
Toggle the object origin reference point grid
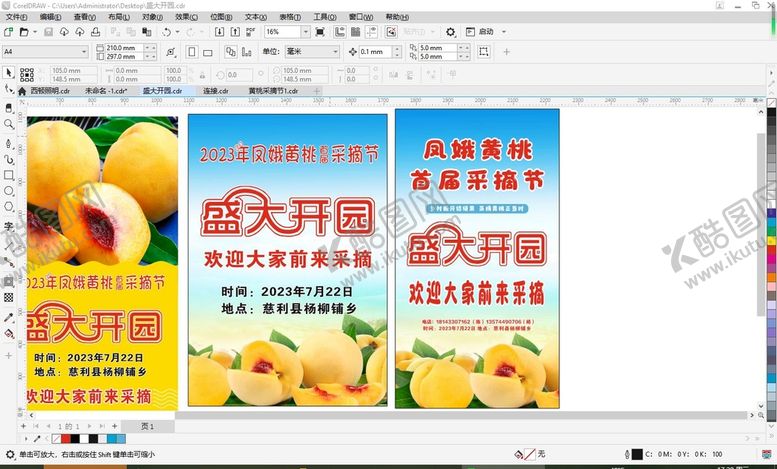pyautogui.click(x=27, y=75)
